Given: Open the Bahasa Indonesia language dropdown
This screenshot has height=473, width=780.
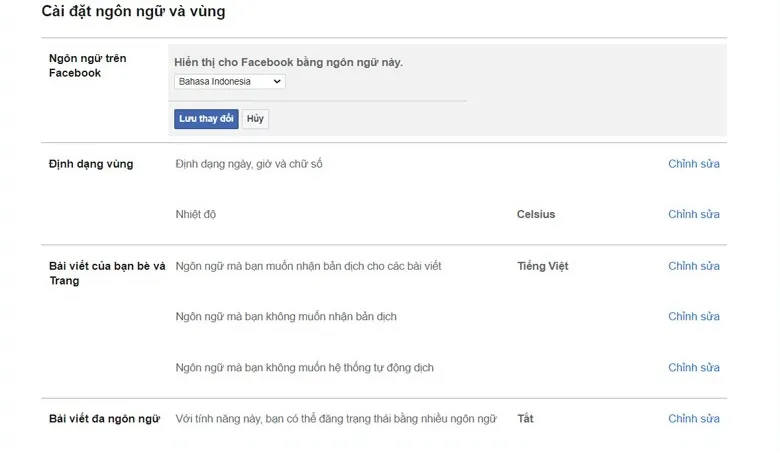Looking at the screenshot, I should (229, 82).
